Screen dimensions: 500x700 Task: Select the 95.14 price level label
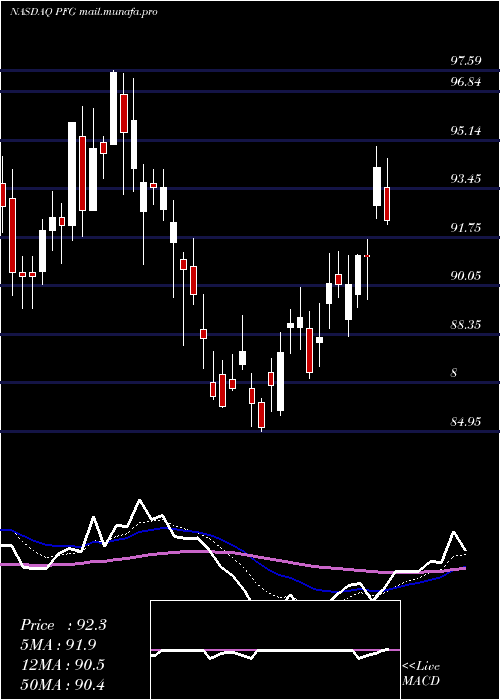tap(466, 131)
